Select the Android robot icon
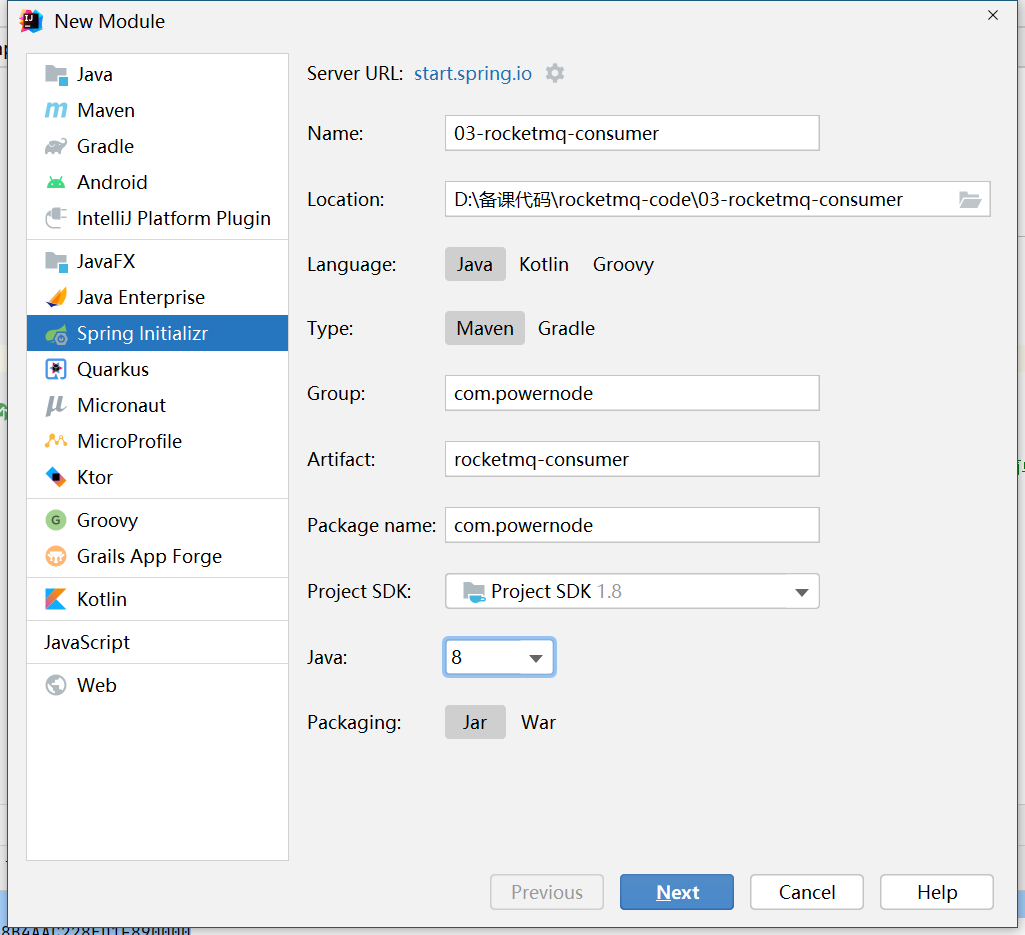The height and width of the screenshot is (935, 1025). [x=56, y=183]
